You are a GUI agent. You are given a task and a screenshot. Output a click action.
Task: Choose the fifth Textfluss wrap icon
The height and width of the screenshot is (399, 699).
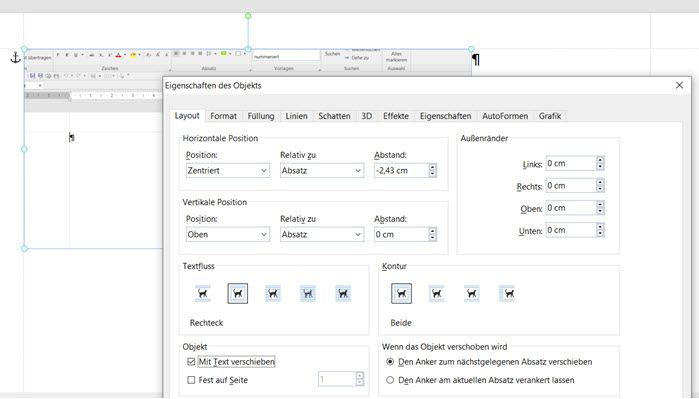[343, 294]
